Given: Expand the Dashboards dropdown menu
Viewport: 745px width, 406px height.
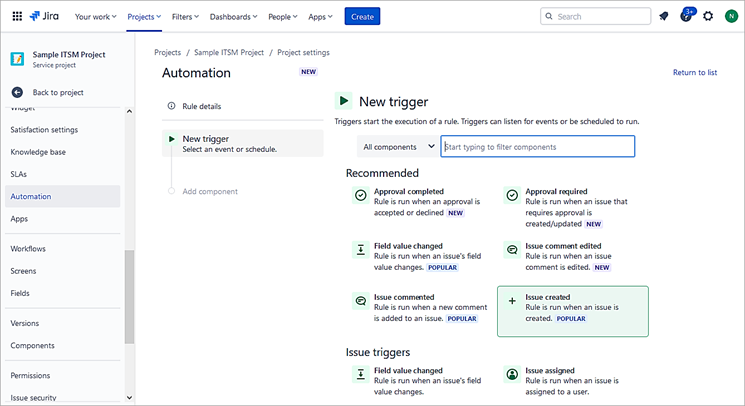Looking at the screenshot, I should 232,16.
